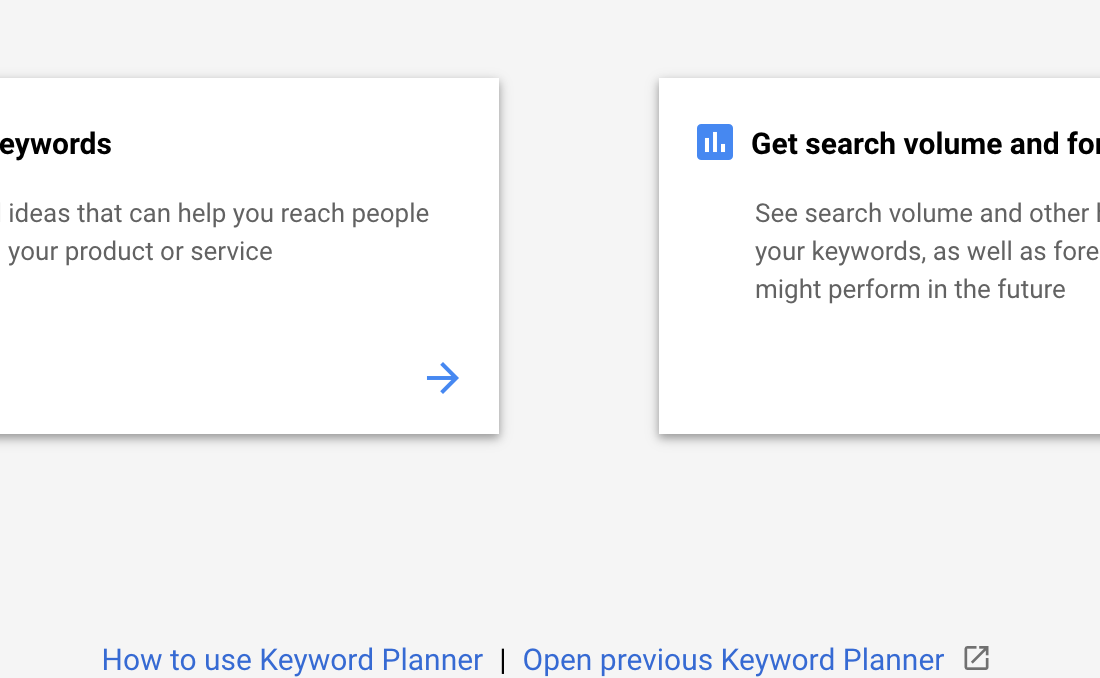The width and height of the screenshot is (1100, 678).
Task: Click the line 'your product or service'
Action: (x=140, y=251)
